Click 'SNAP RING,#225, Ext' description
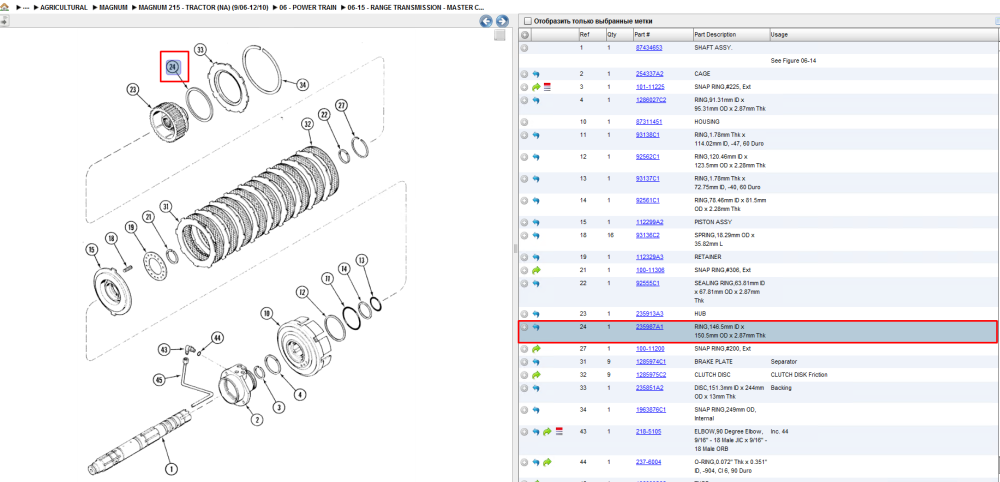 coord(723,87)
